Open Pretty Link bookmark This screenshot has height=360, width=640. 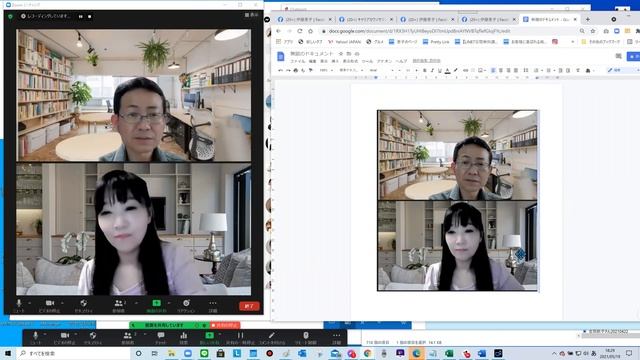[436, 42]
